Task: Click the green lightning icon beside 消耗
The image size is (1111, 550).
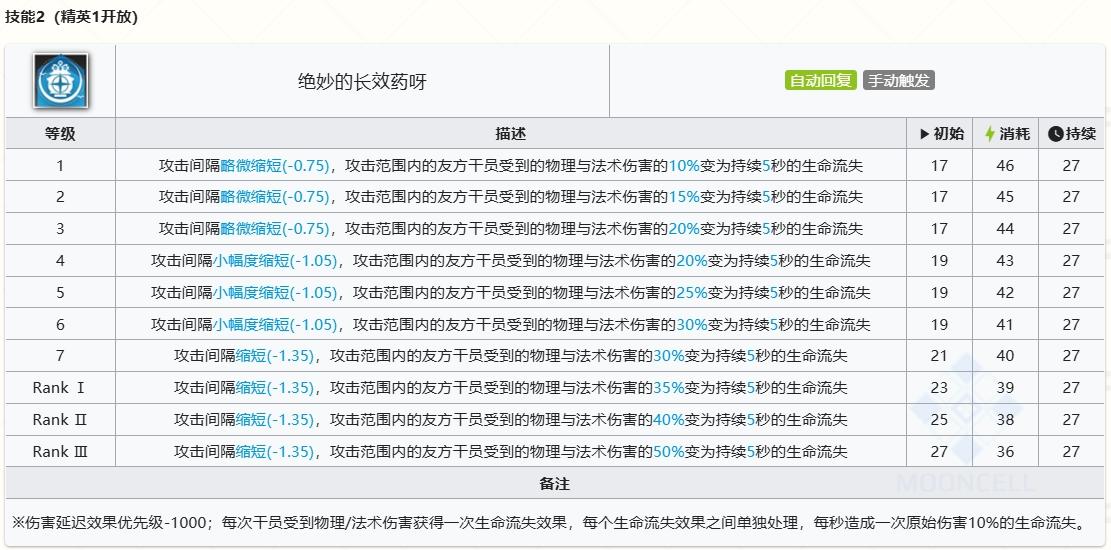Action: [990, 134]
